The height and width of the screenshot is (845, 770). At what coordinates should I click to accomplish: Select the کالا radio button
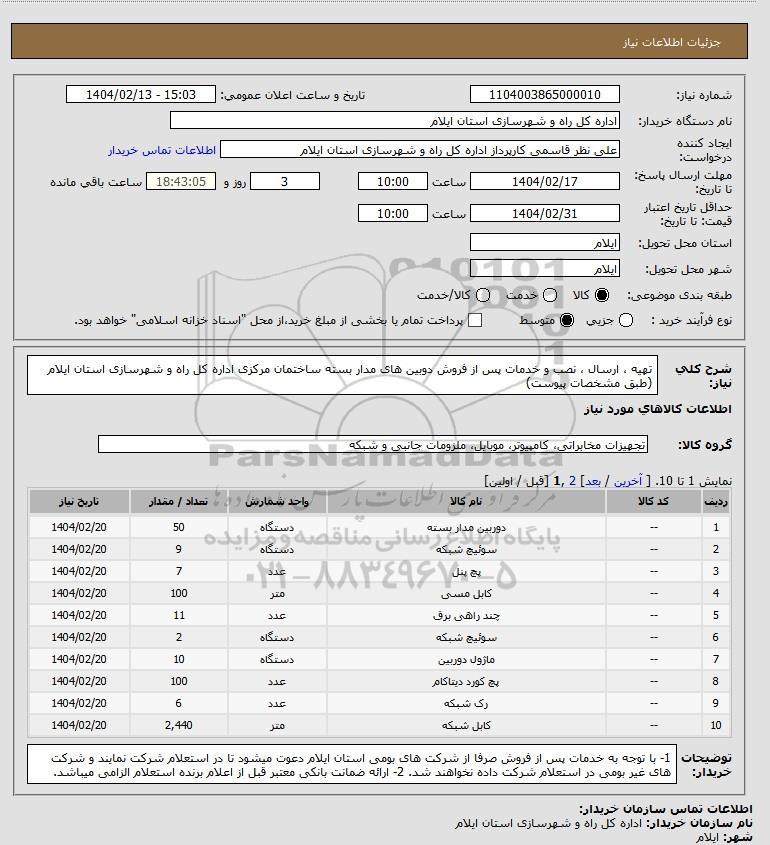(x=601, y=295)
